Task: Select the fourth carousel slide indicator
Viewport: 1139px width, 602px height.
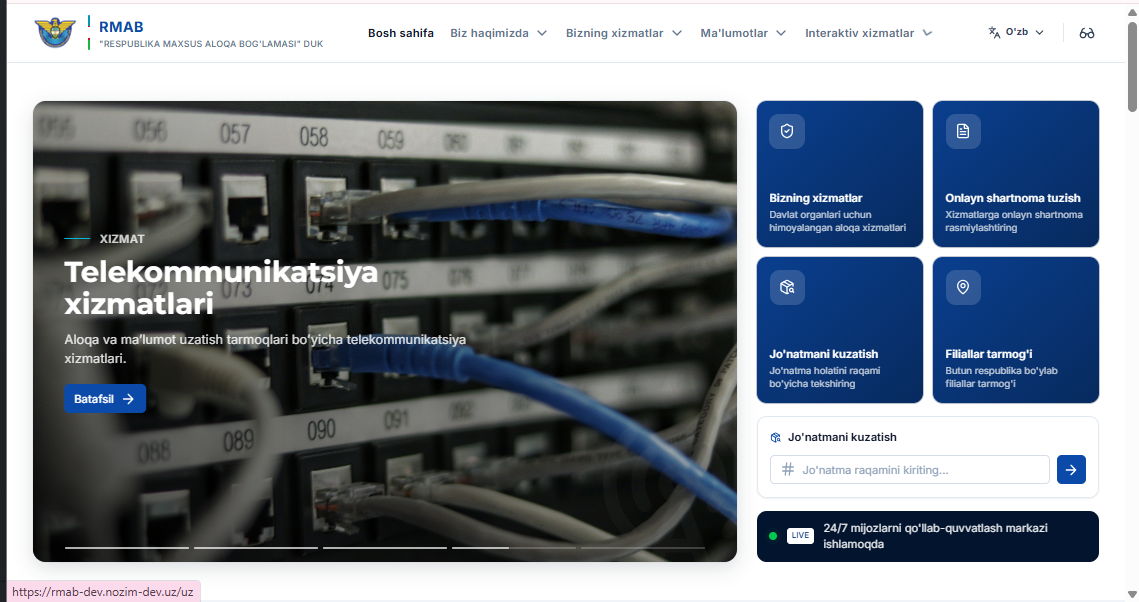Action: tap(514, 548)
